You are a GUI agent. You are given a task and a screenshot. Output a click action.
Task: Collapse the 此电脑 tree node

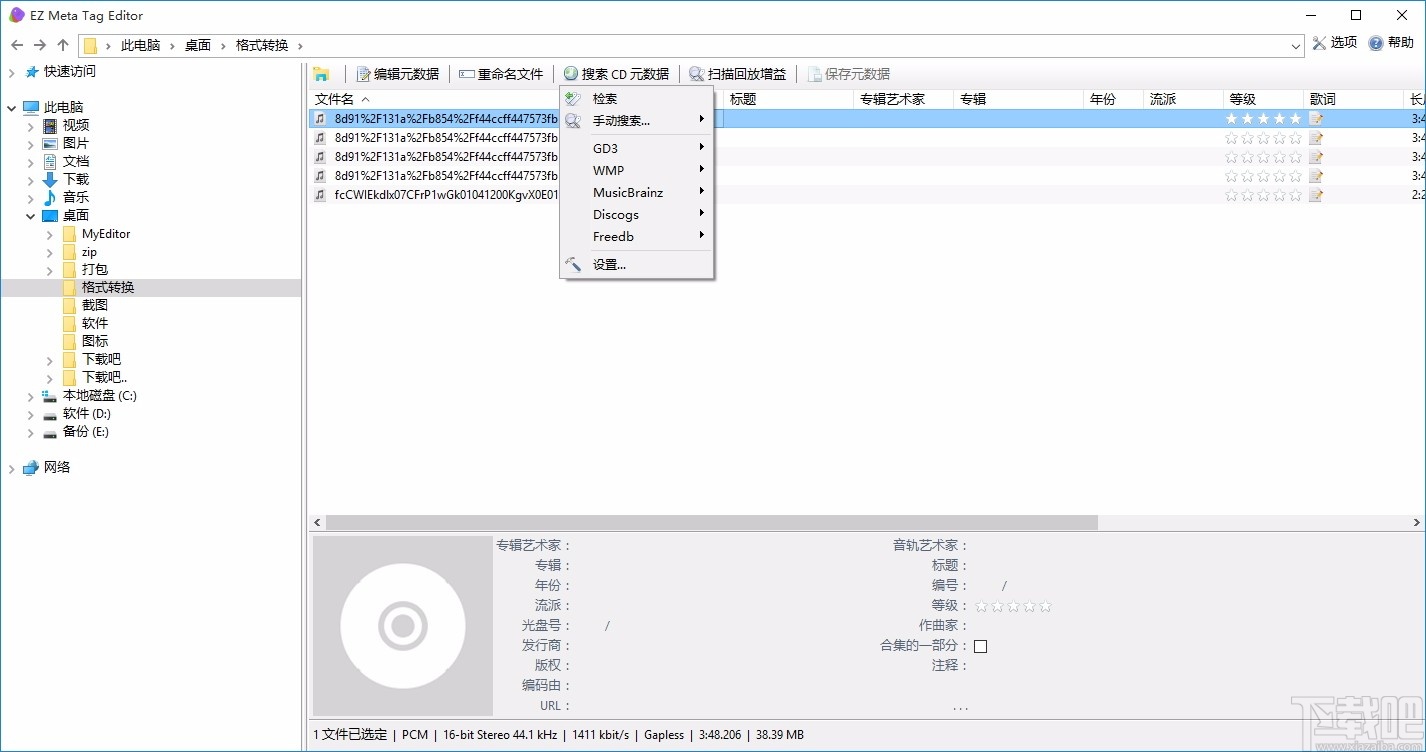10,107
